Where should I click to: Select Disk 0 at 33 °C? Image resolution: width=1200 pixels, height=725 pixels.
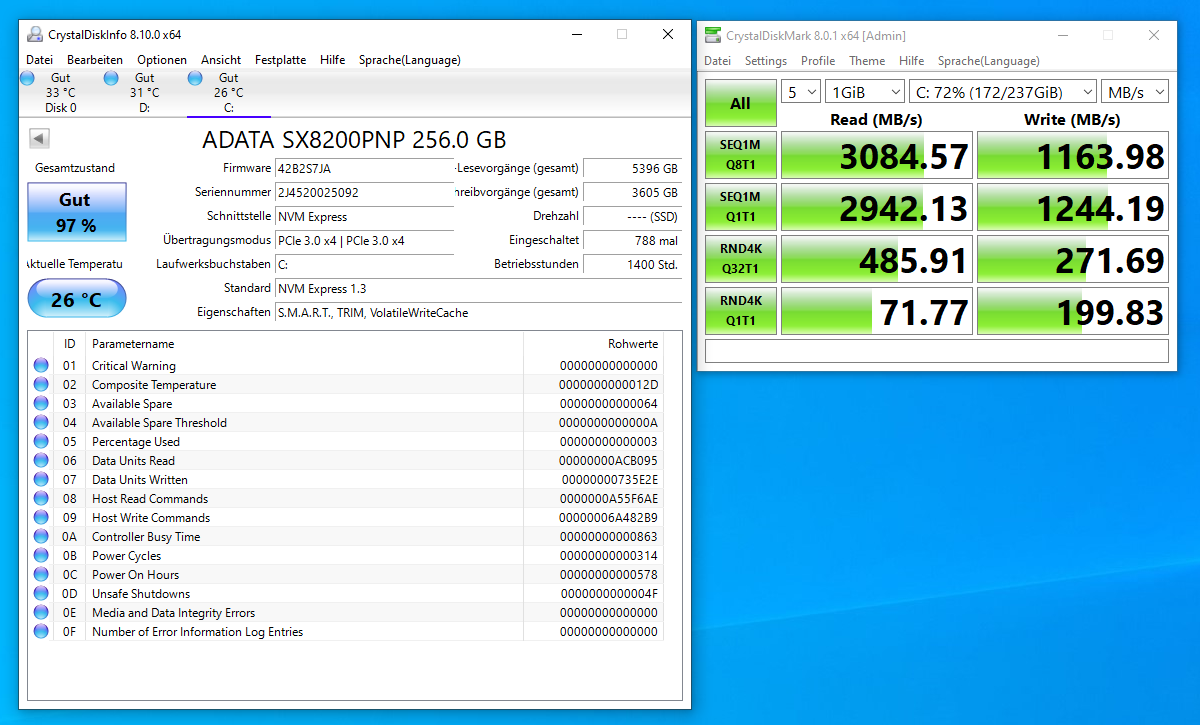tap(60, 92)
